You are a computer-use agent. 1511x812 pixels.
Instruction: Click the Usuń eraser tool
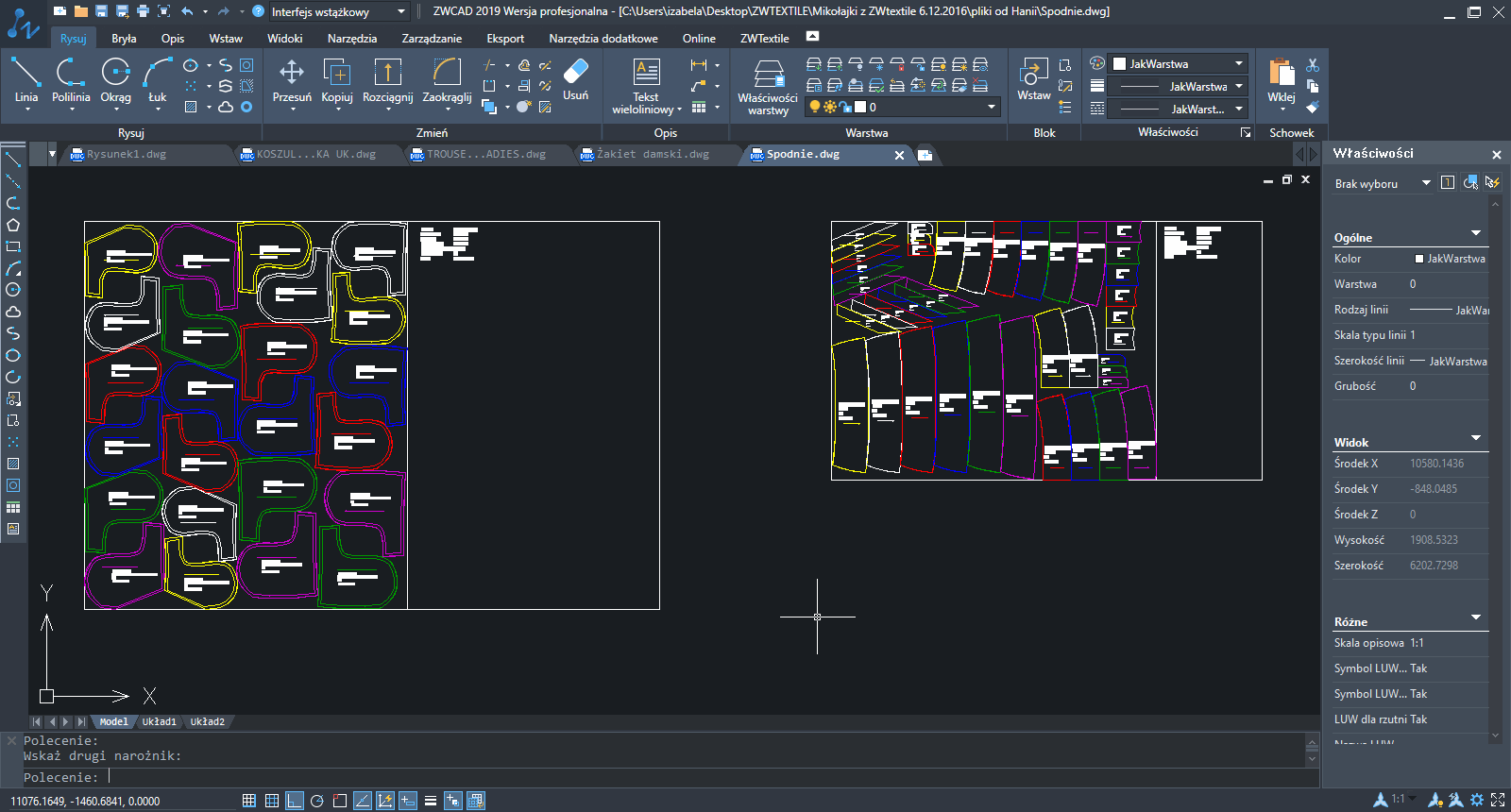pos(575,79)
